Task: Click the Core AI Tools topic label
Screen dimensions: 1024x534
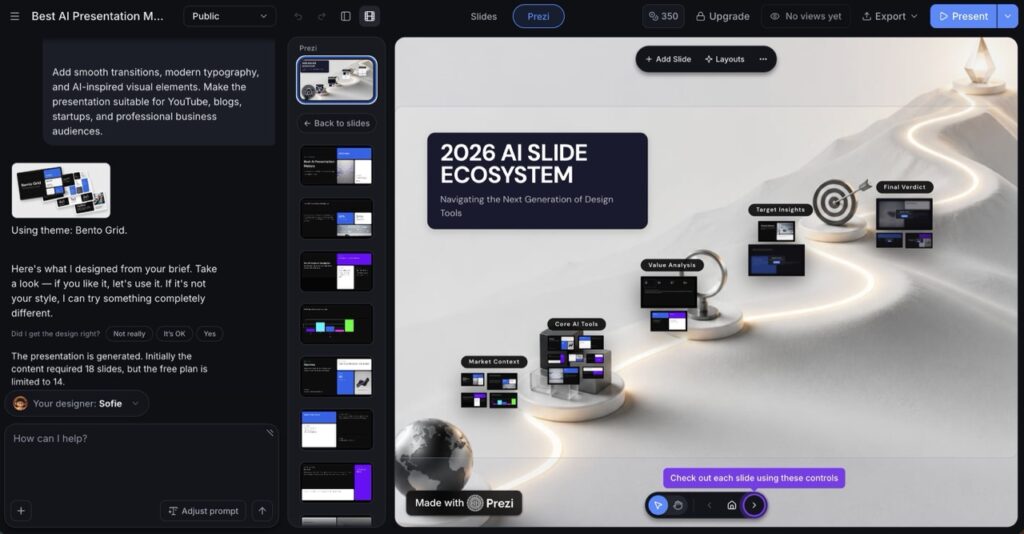Action: pos(576,324)
